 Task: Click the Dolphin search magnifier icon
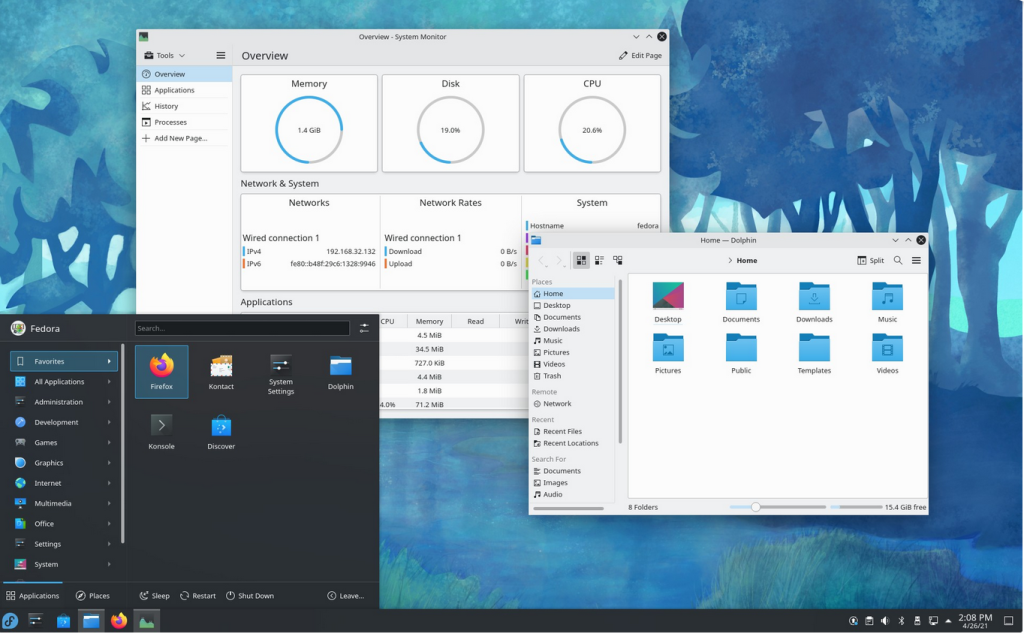pyautogui.click(x=898, y=260)
